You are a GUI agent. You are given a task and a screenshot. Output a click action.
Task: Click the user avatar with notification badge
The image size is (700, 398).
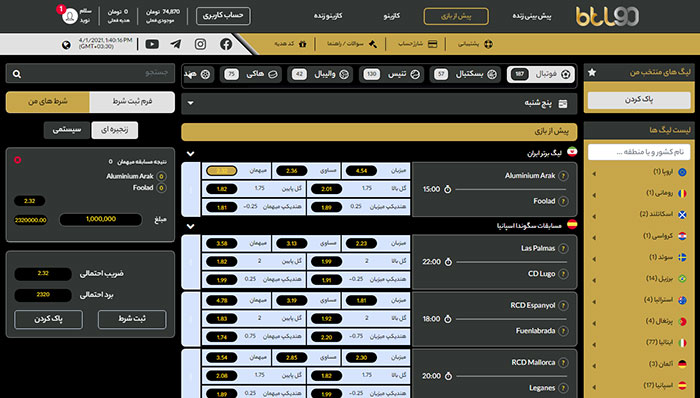(70, 16)
